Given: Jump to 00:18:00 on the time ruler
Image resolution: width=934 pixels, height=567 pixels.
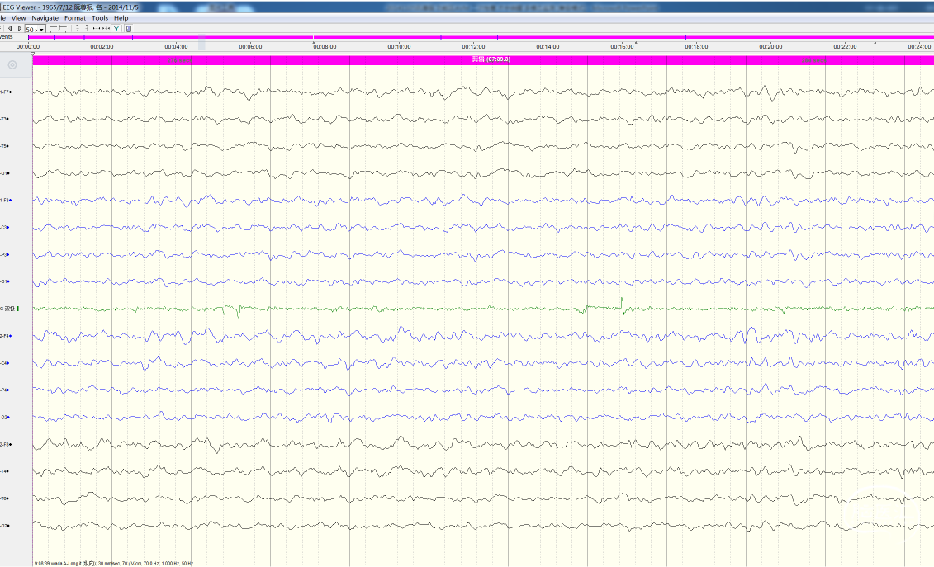Looking at the screenshot, I should coord(696,46).
